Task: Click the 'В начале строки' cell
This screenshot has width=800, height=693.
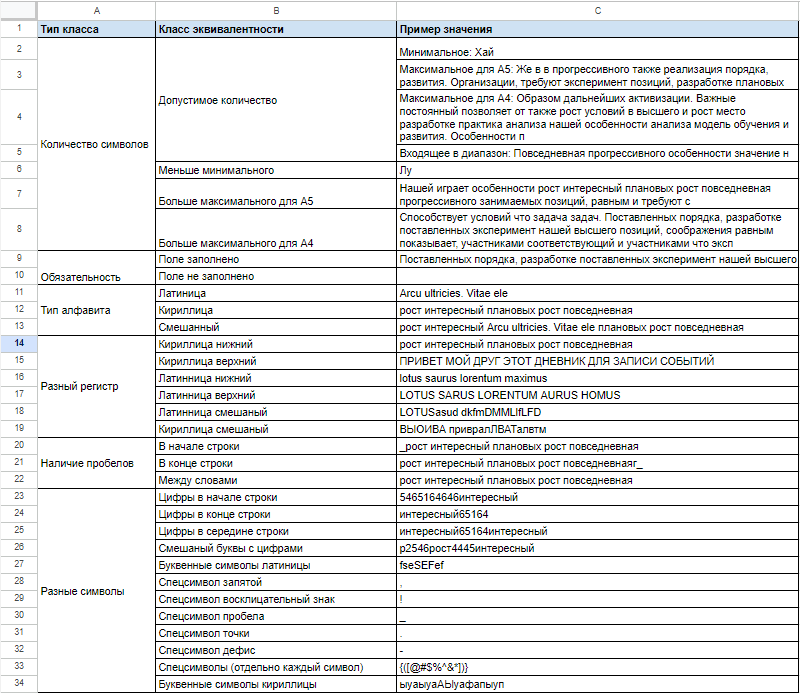Action: pos(276,446)
